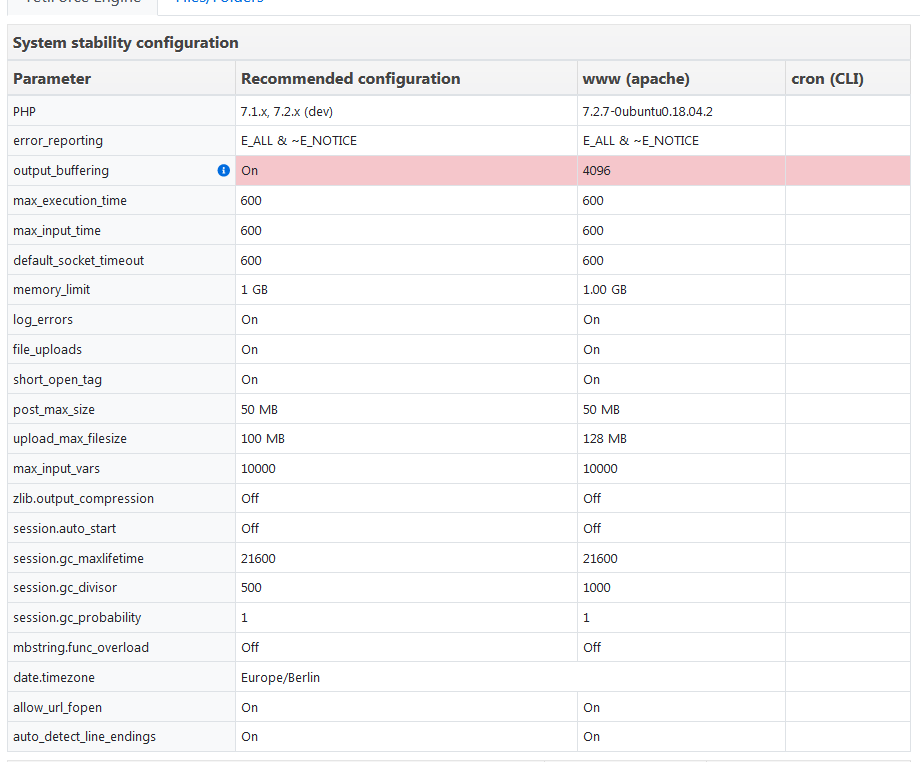Select the 'log_errors' parameter name

43,320
